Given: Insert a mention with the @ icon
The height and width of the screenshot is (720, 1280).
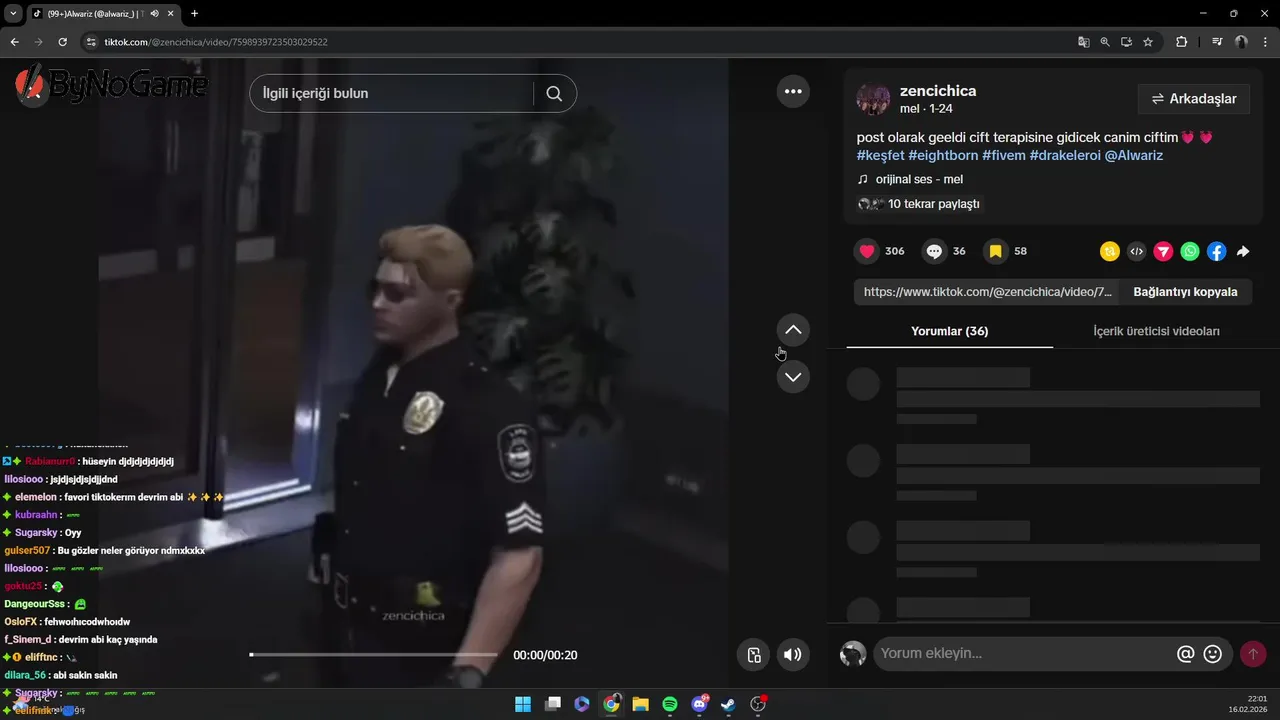Looking at the screenshot, I should coord(1185,654).
